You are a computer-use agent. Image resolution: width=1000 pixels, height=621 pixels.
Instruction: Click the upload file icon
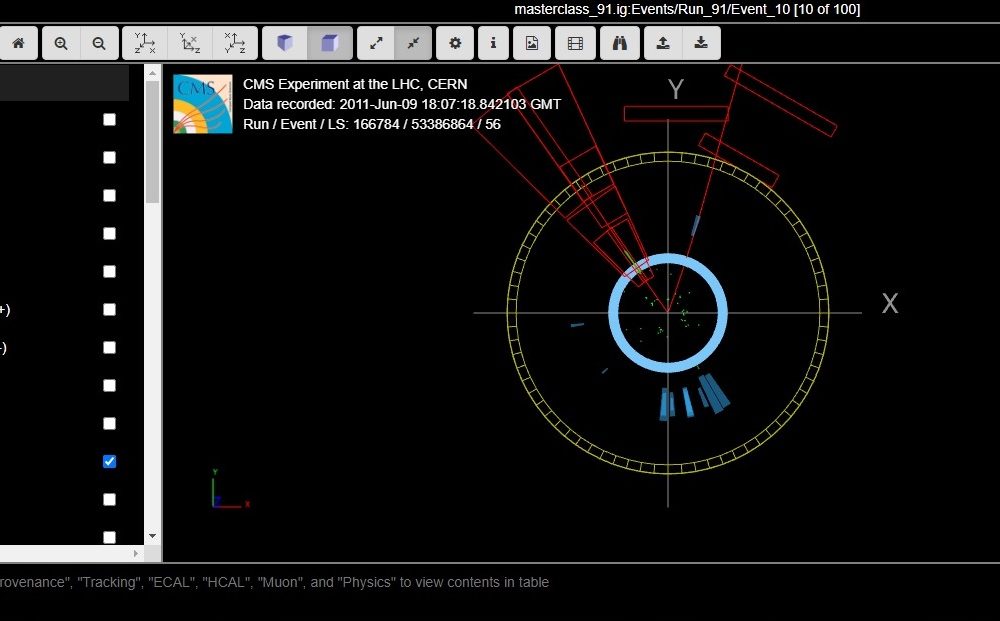[x=663, y=43]
